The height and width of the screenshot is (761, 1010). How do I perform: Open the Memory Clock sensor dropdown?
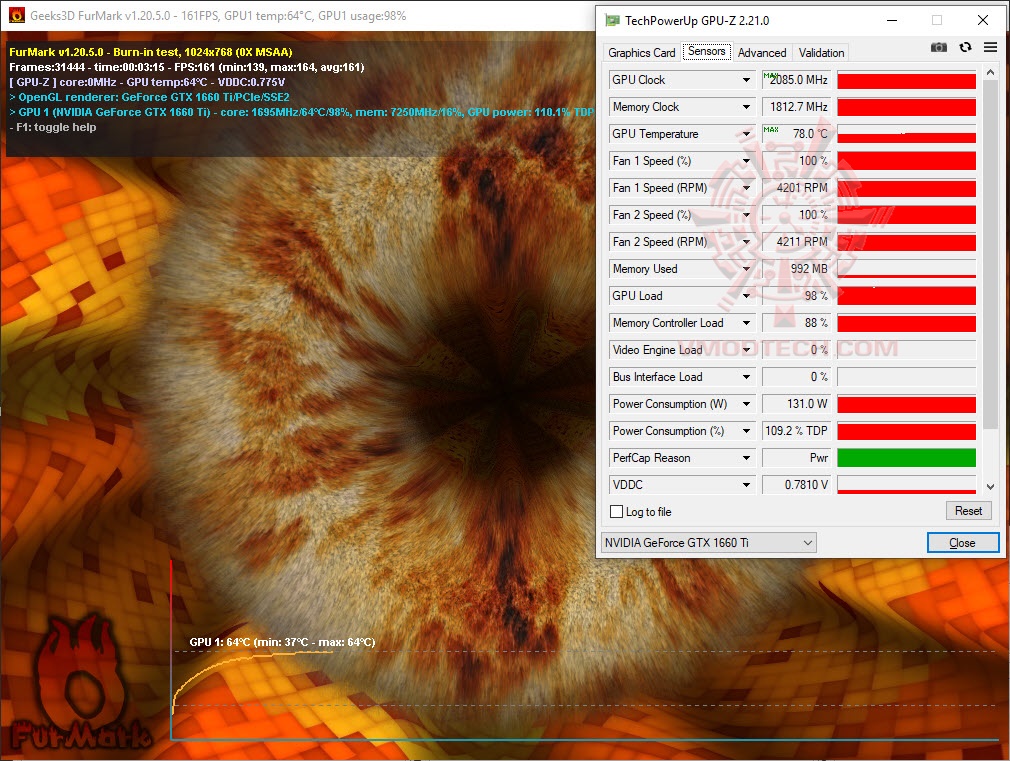point(746,107)
